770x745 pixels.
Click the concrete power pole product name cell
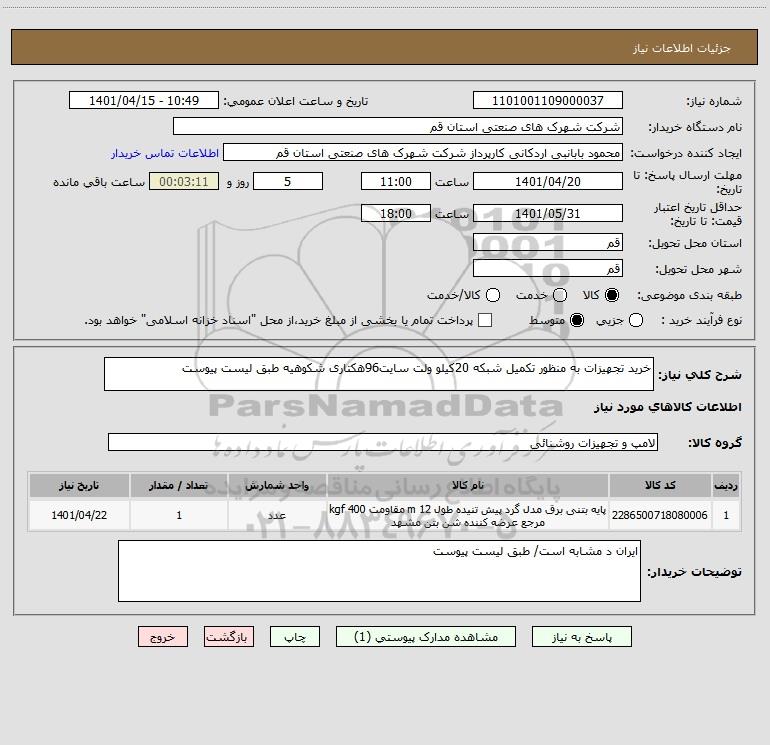tap(468, 515)
